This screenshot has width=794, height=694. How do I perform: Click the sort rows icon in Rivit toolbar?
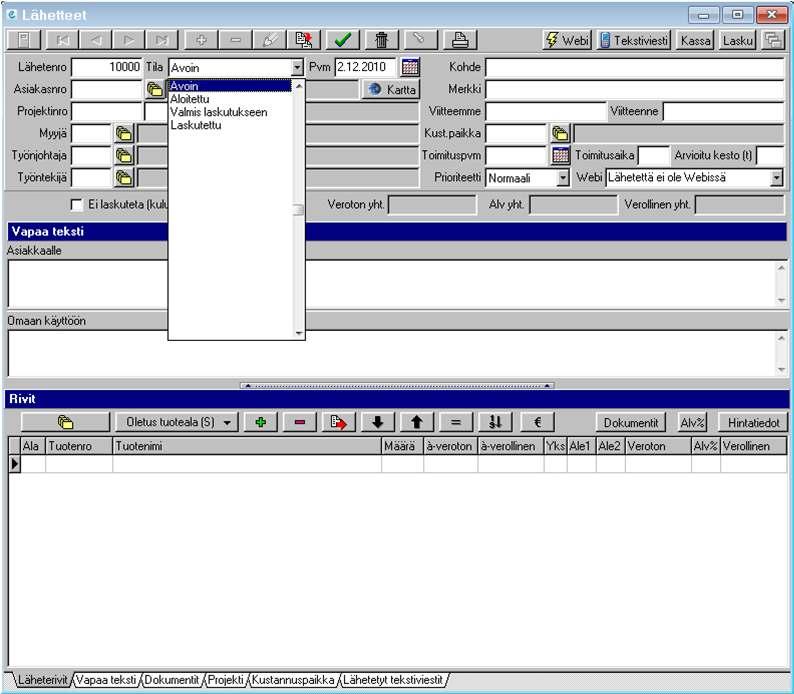495,422
